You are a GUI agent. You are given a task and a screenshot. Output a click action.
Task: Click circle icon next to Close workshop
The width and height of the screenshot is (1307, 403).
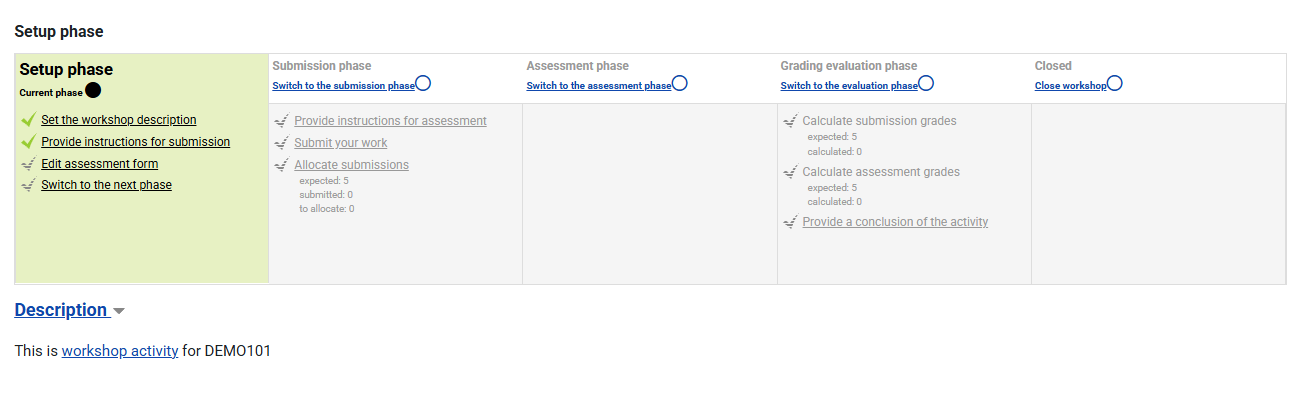pyautogui.click(x=1115, y=83)
